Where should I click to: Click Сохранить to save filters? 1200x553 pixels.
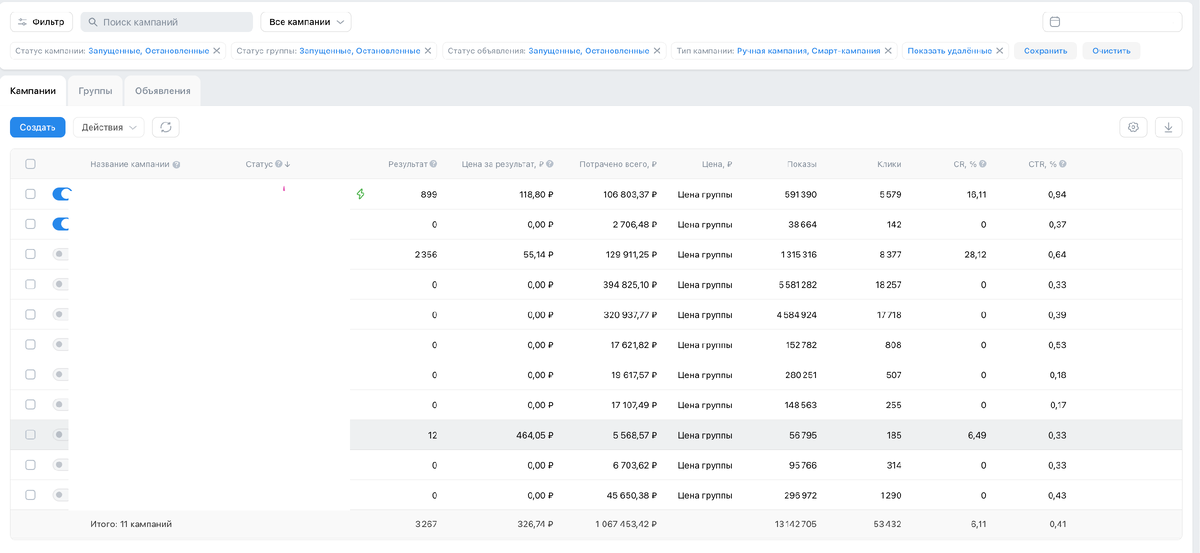click(x=1045, y=50)
